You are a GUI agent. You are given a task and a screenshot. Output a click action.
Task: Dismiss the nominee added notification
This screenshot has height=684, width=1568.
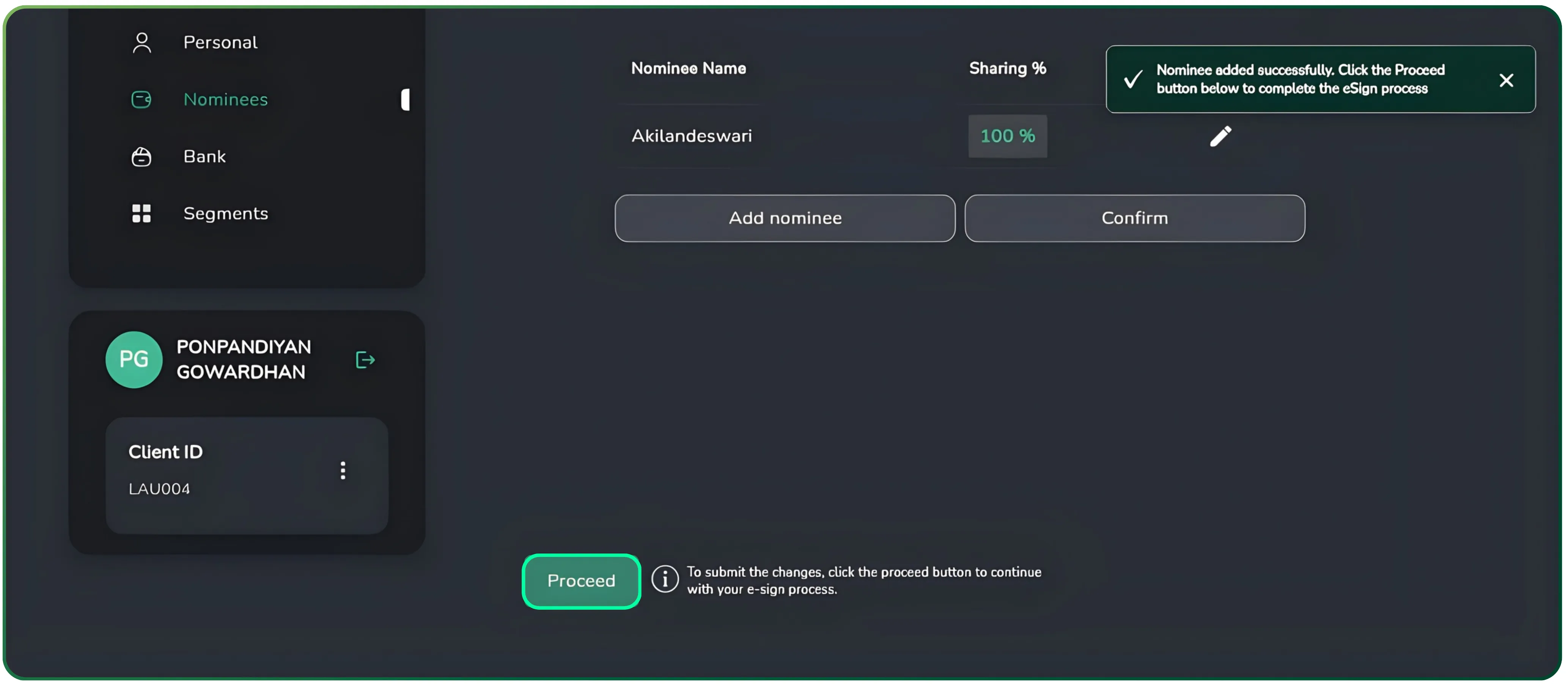click(1506, 80)
